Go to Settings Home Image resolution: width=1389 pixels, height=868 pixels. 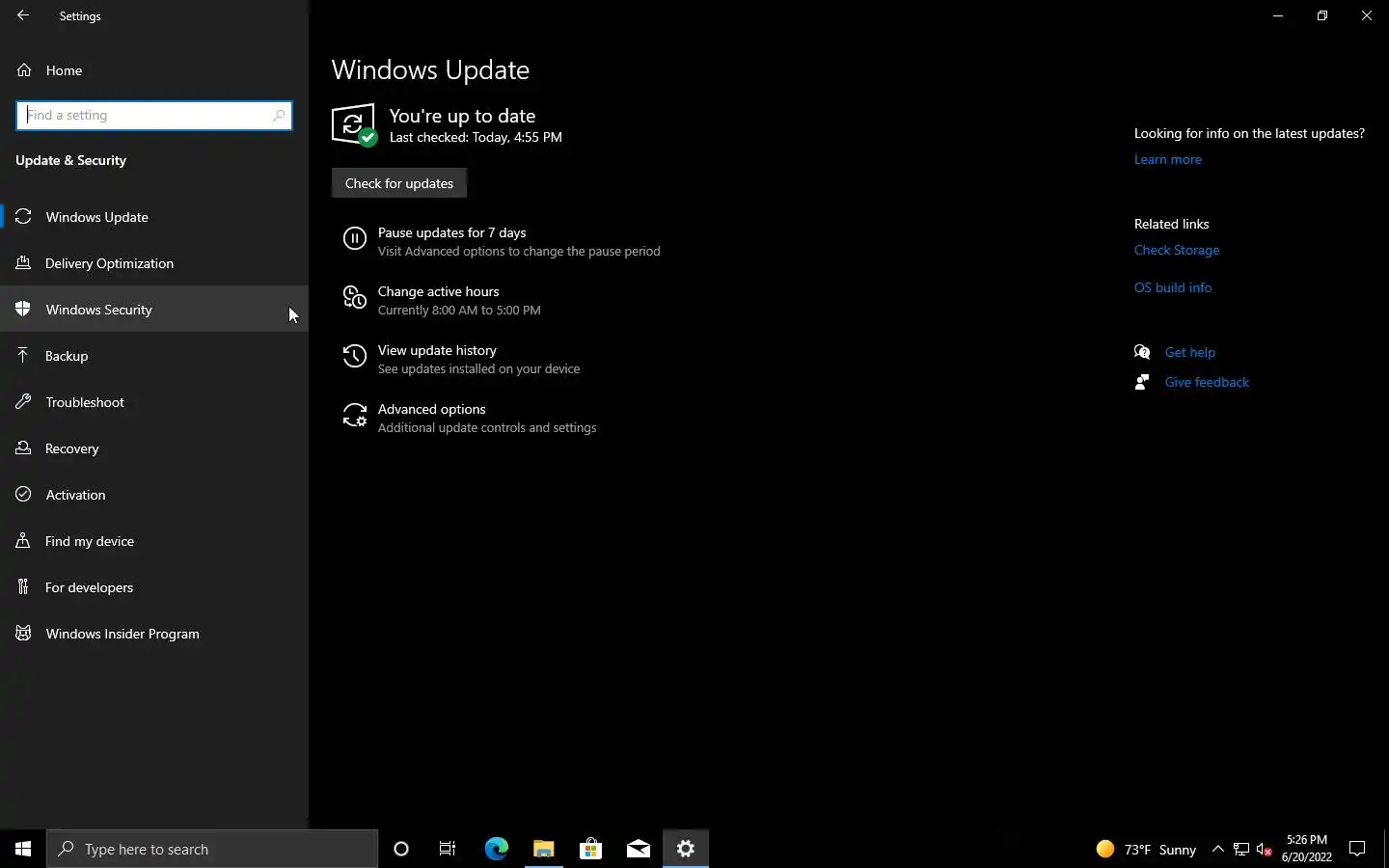coord(154,70)
